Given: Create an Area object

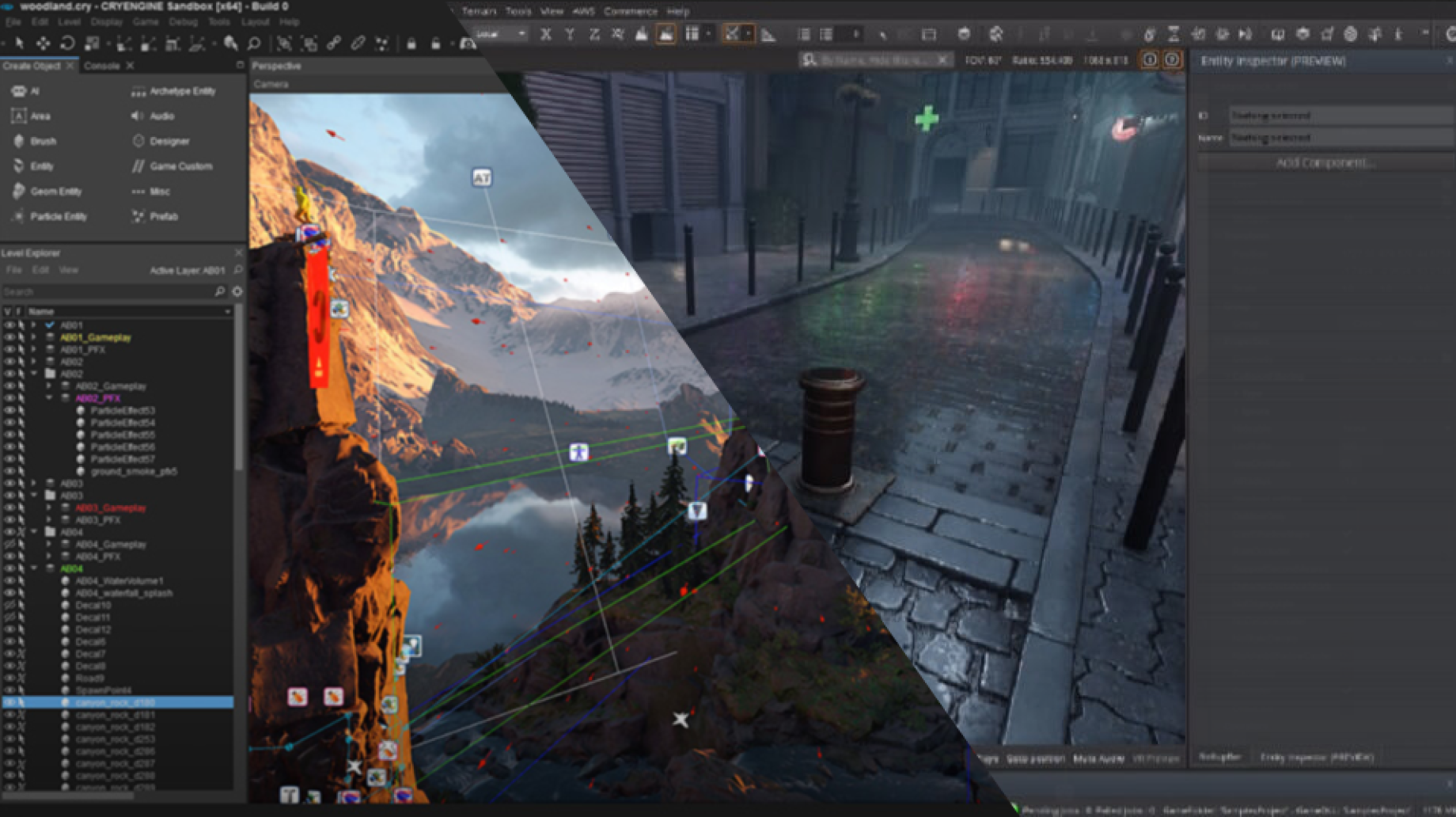Looking at the screenshot, I should point(31,116).
